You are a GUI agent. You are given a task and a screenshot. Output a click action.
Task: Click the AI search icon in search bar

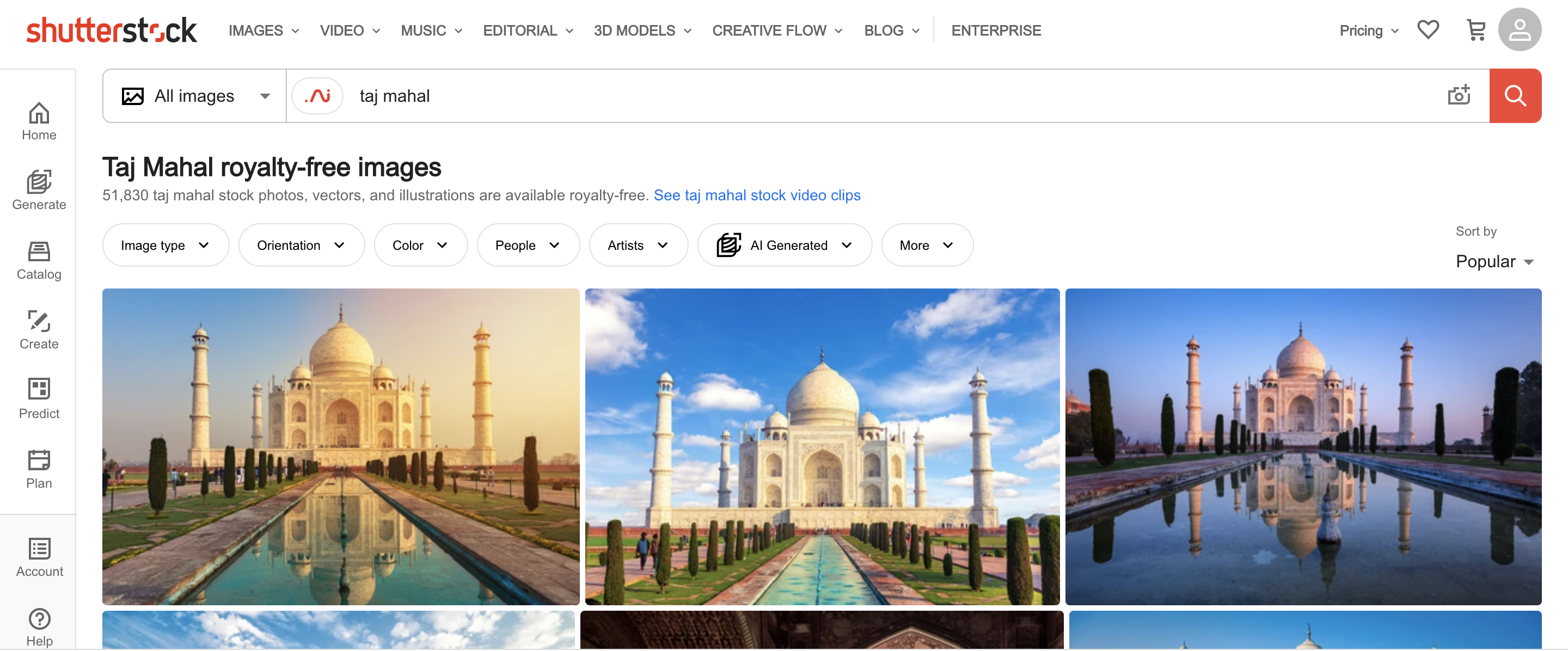[318, 96]
